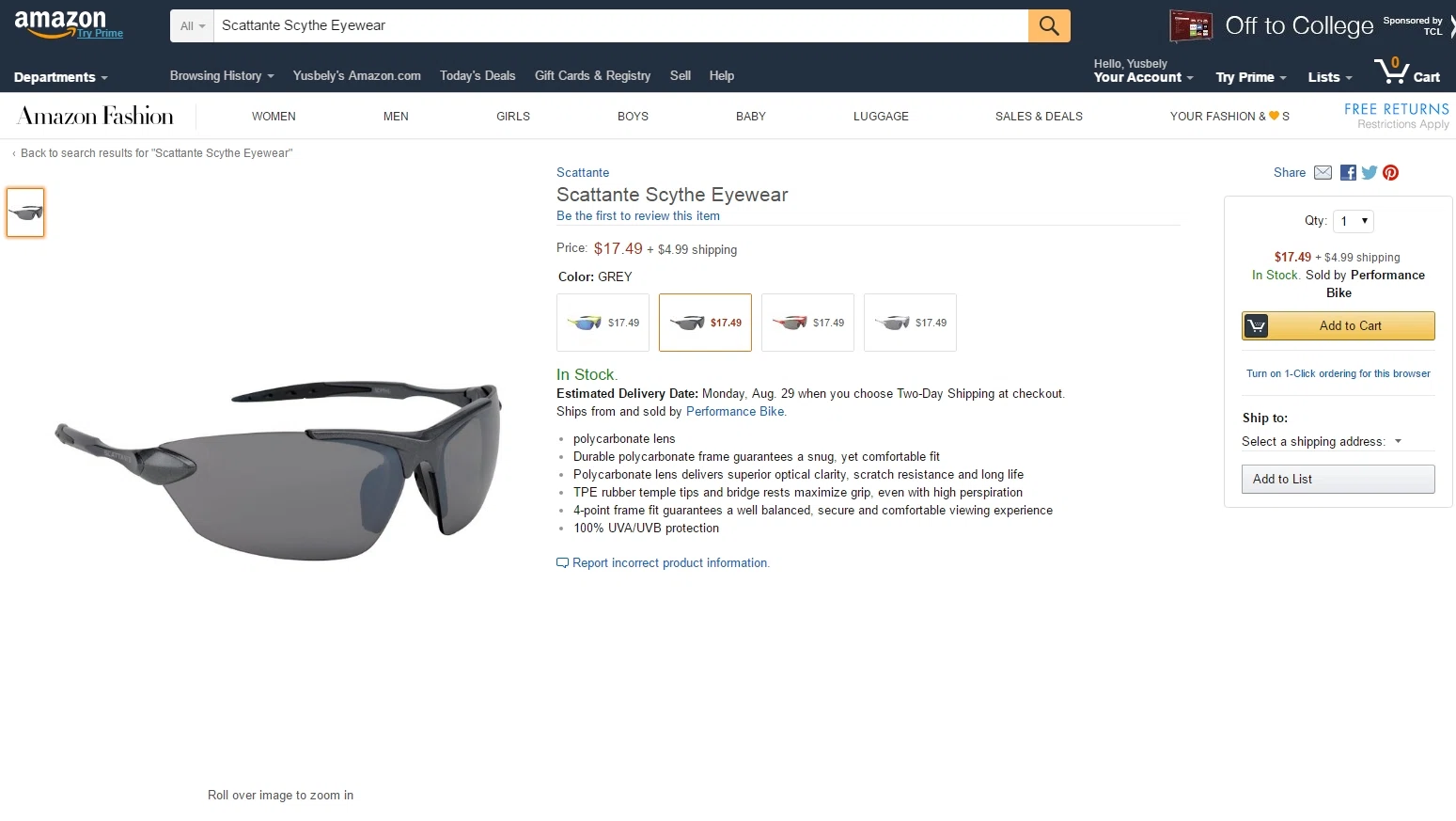Select the sunglasses thumbnail image
Screen dimensions: 1456x821
(x=25, y=213)
